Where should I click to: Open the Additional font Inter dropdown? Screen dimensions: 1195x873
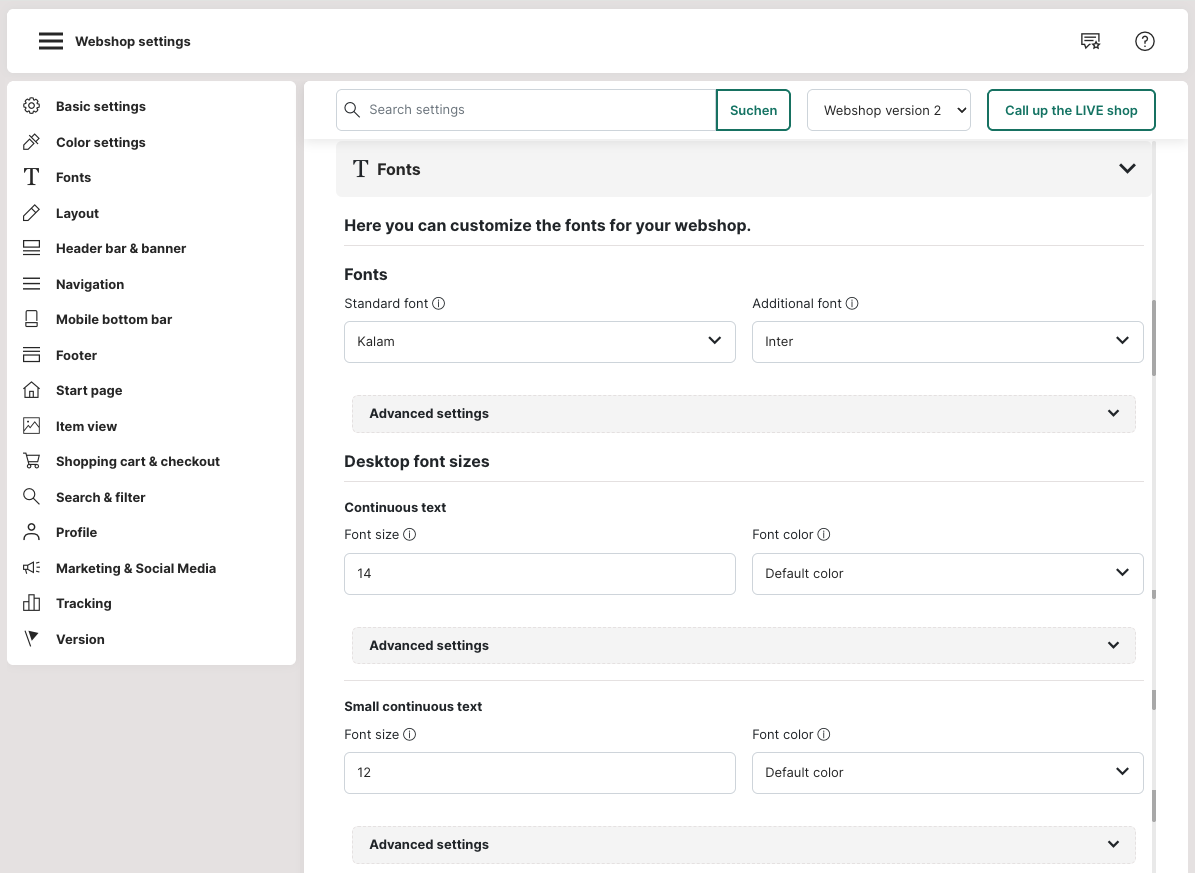coord(947,341)
